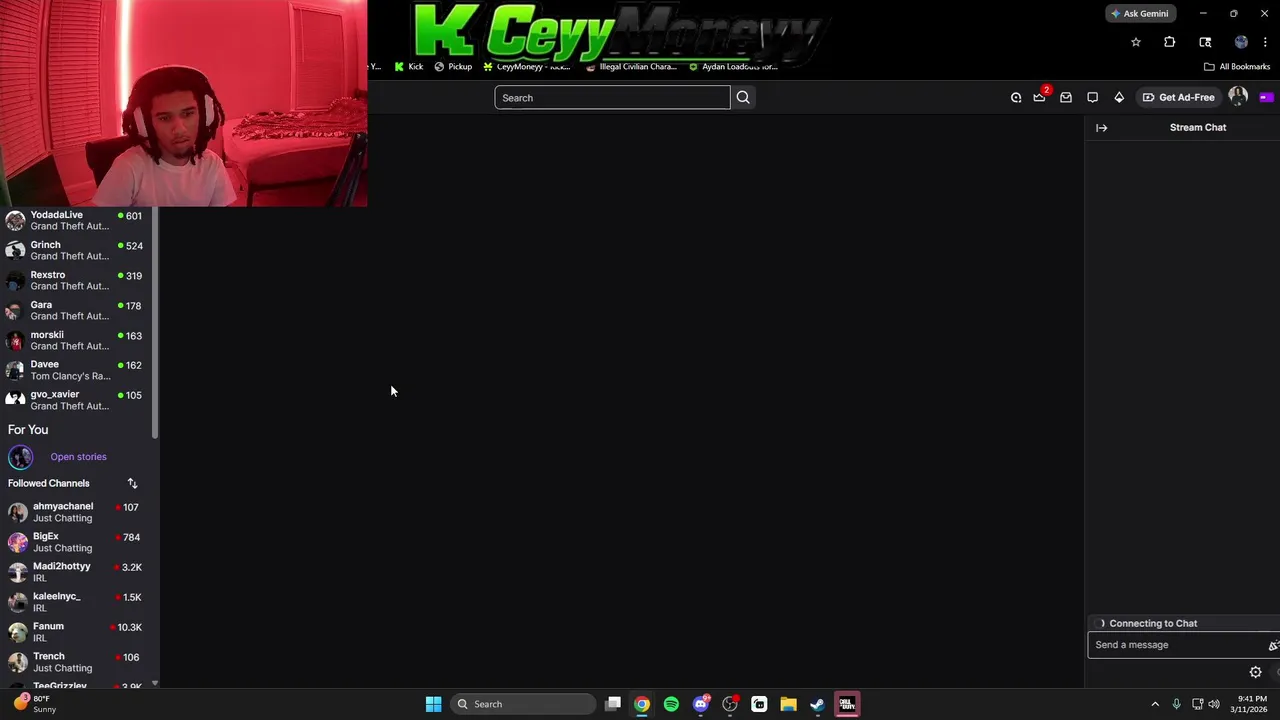Screen dimensions: 1280x720
Task: Click the tab search icon in Chrome toolbar
Action: click(1205, 42)
